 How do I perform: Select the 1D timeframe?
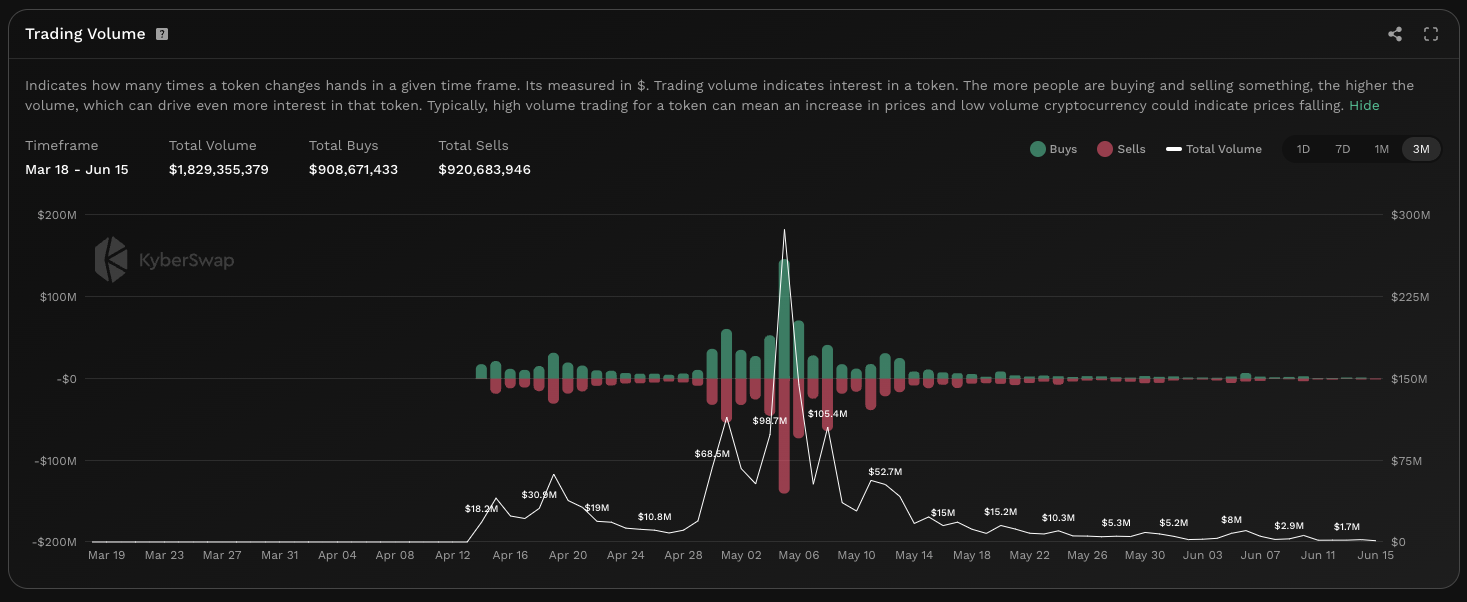(x=1303, y=149)
